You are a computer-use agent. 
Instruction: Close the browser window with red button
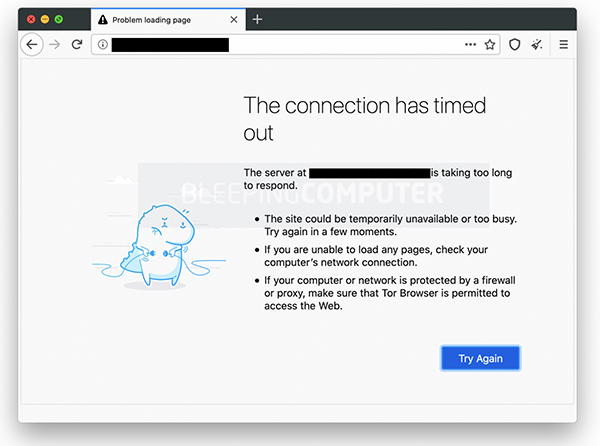31,19
